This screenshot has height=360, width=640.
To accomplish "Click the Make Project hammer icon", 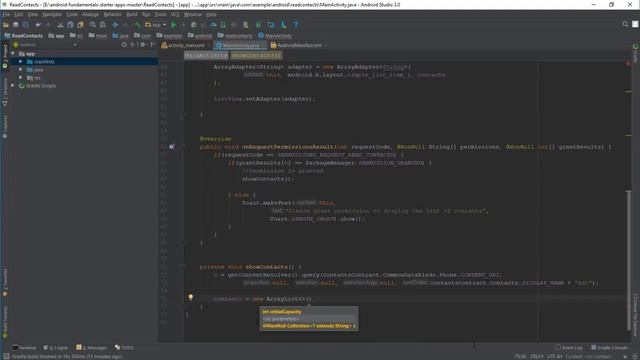I will tap(138, 25).
